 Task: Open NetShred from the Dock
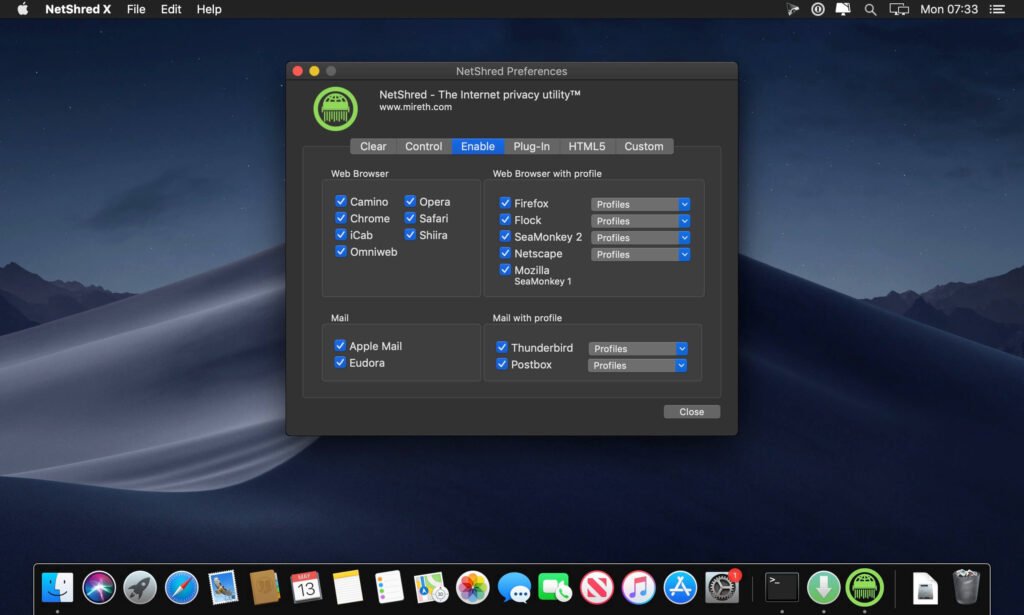point(862,588)
